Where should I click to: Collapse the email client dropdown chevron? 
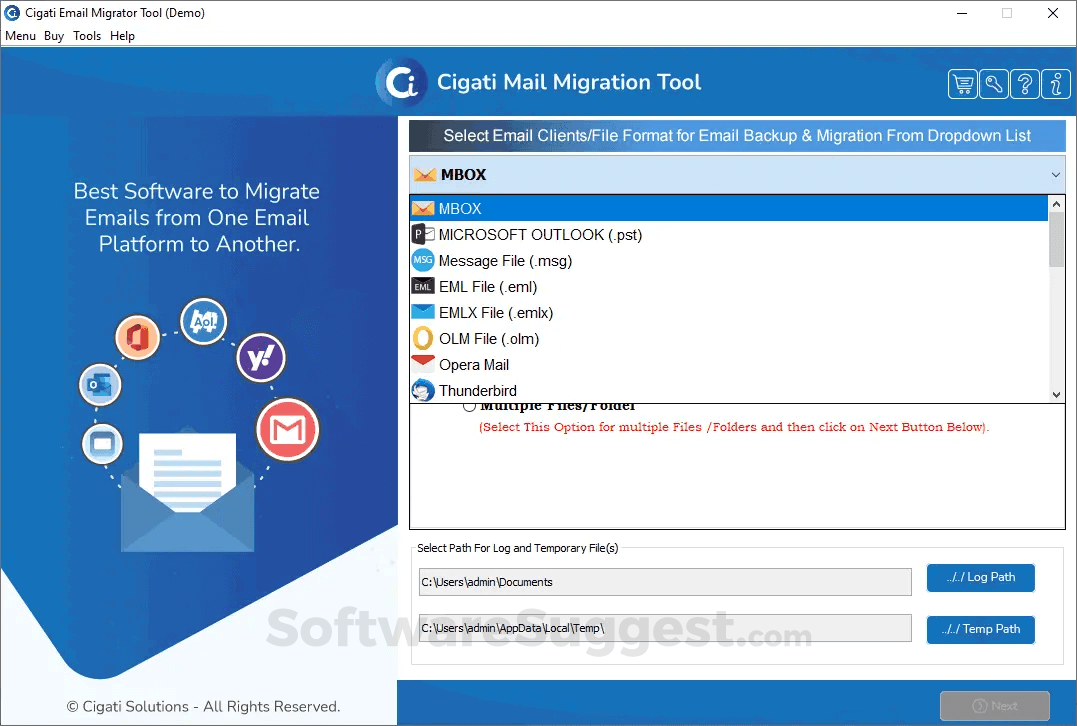click(1055, 173)
